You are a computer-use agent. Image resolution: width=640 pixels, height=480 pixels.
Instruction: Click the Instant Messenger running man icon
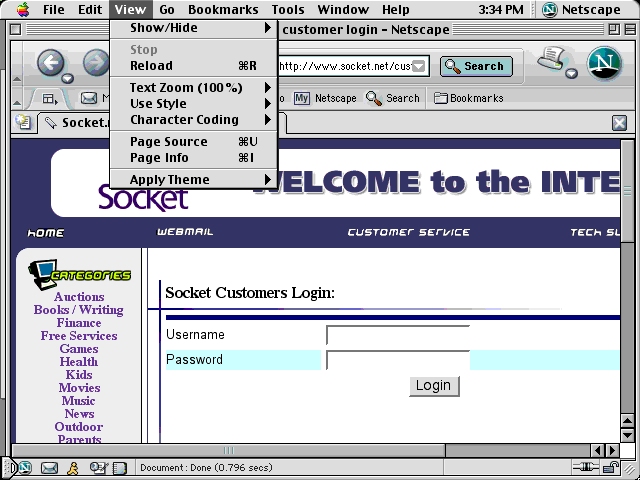click(73, 468)
